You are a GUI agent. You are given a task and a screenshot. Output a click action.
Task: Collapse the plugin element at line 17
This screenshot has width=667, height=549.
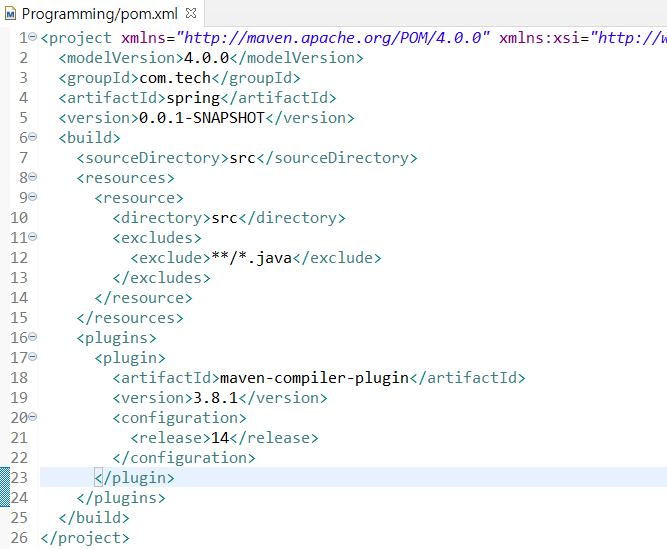(x=33, y=357)
